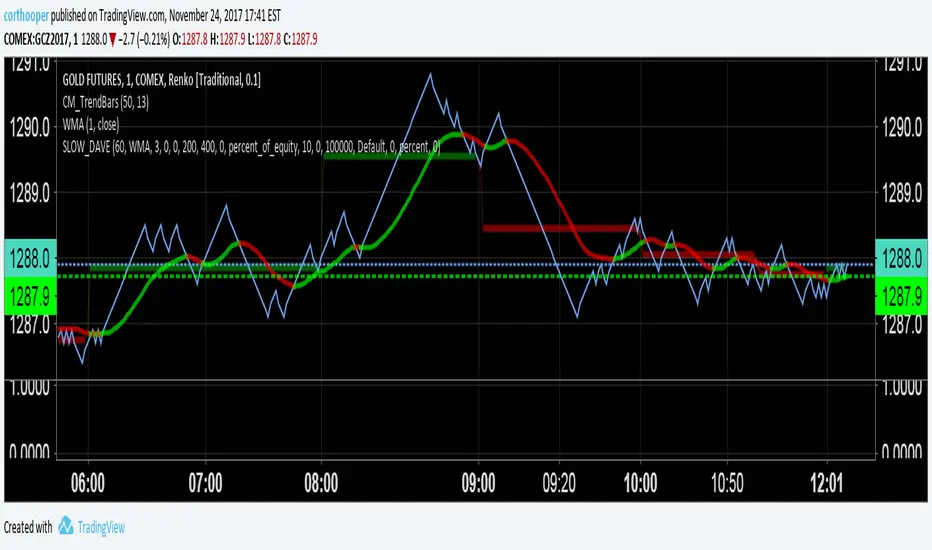
Task: Select the WMA (1, close) indicator label
Action: (x=91, y=124)
